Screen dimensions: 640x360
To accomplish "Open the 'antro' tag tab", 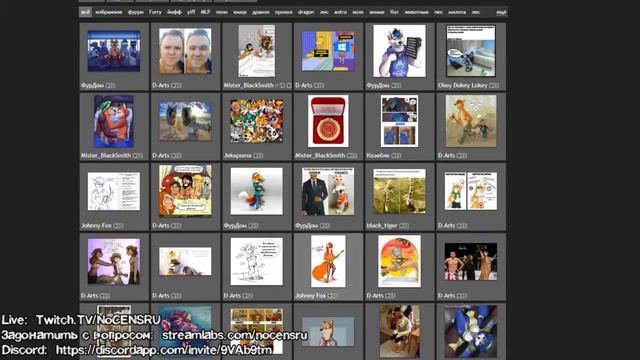I will pos(340,12).
